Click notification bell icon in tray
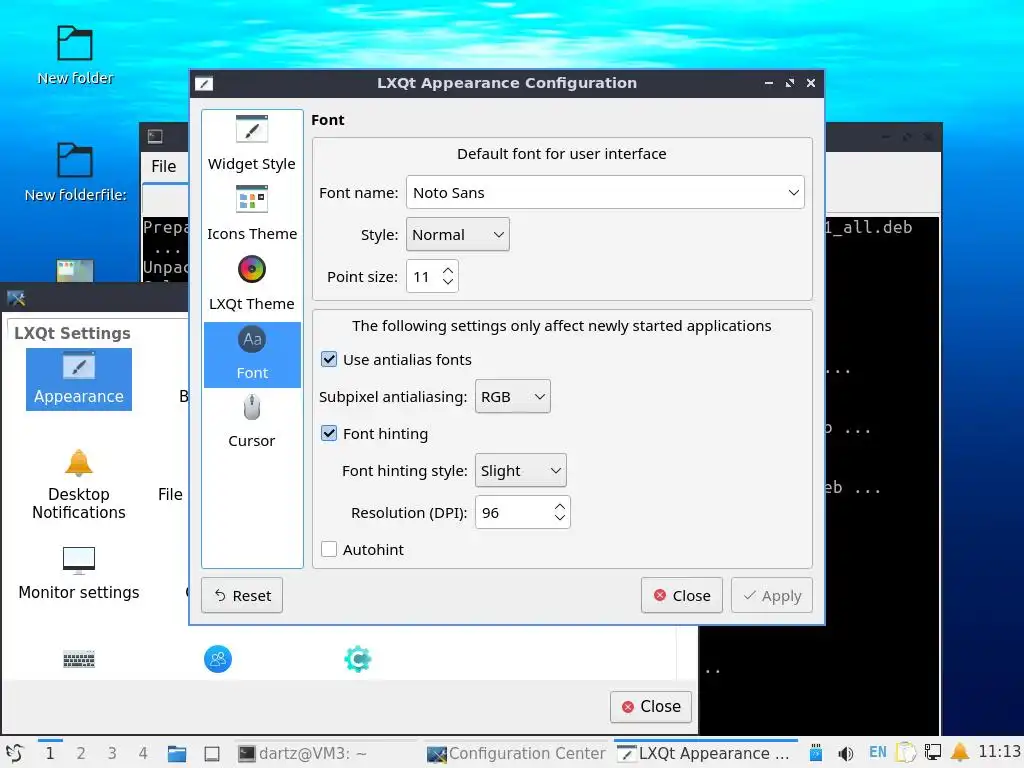The image size is (1024, 768). click(960, 752)
